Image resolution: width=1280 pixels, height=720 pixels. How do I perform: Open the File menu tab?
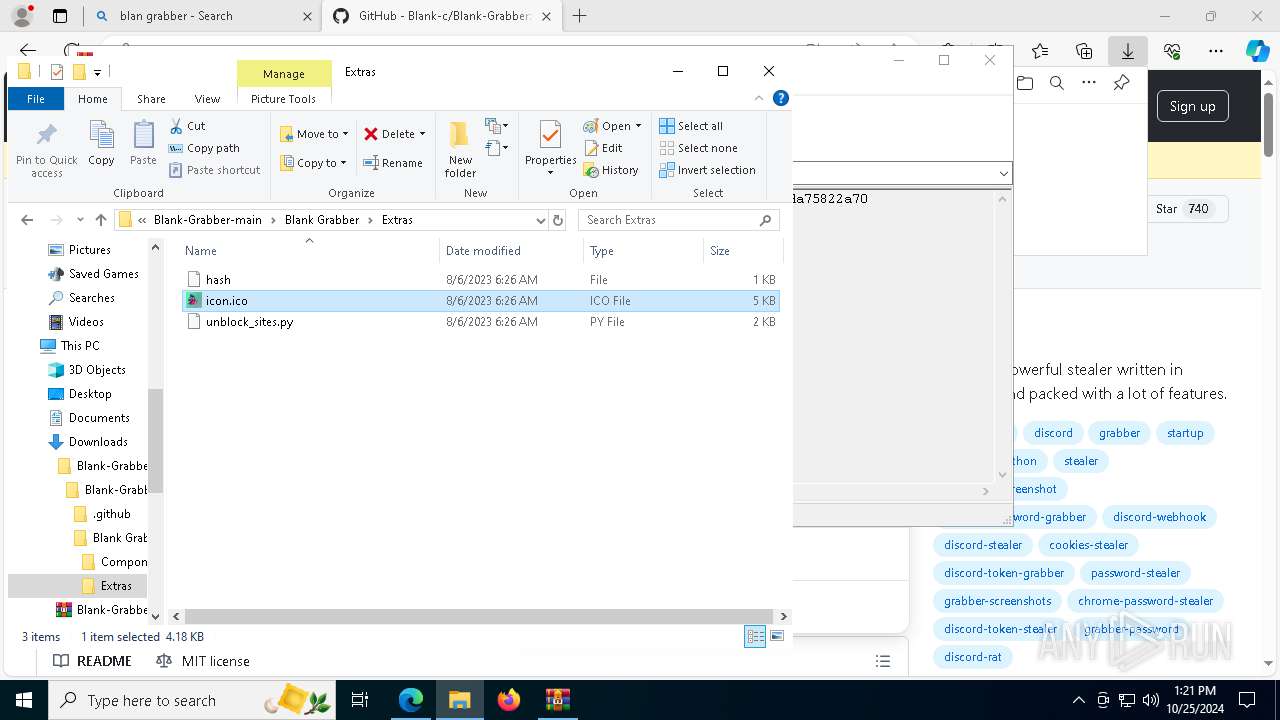point(36,99)
